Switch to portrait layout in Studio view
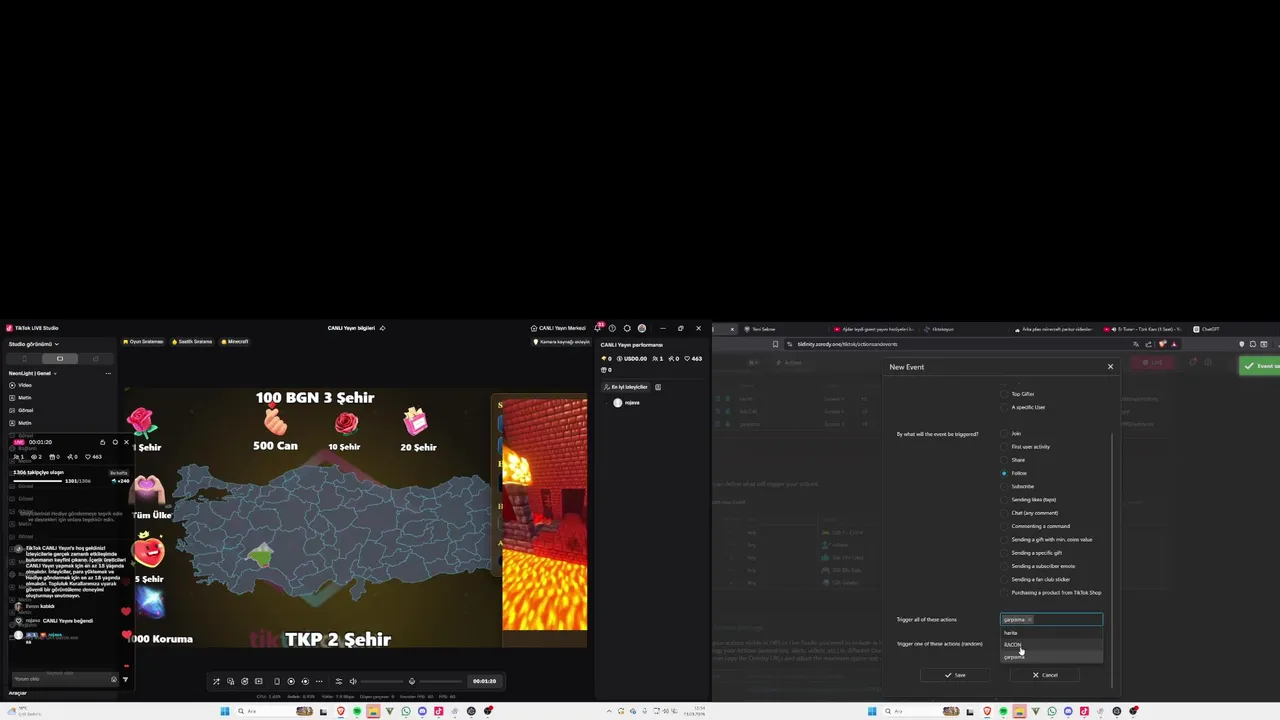Screen dimensions: 1280x720 (24, 358)
